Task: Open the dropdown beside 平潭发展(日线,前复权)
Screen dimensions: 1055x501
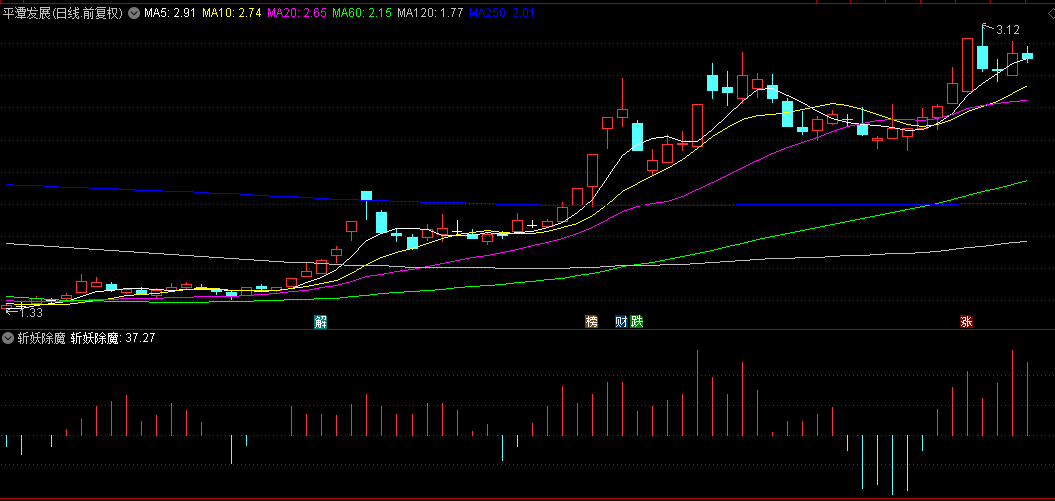Action: click(x=134, y=13)
